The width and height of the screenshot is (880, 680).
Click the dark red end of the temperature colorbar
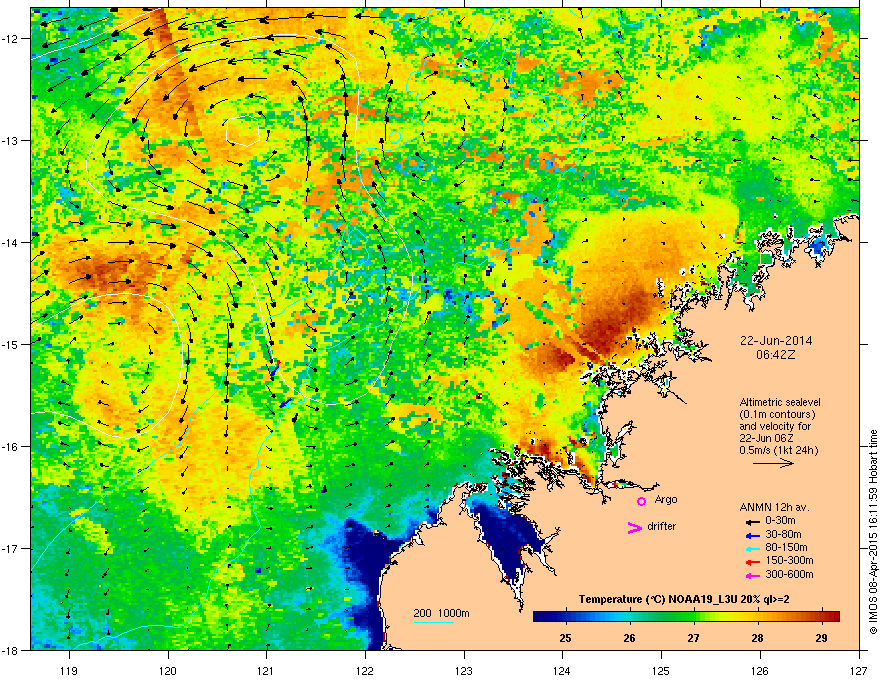tap(833, 616)
